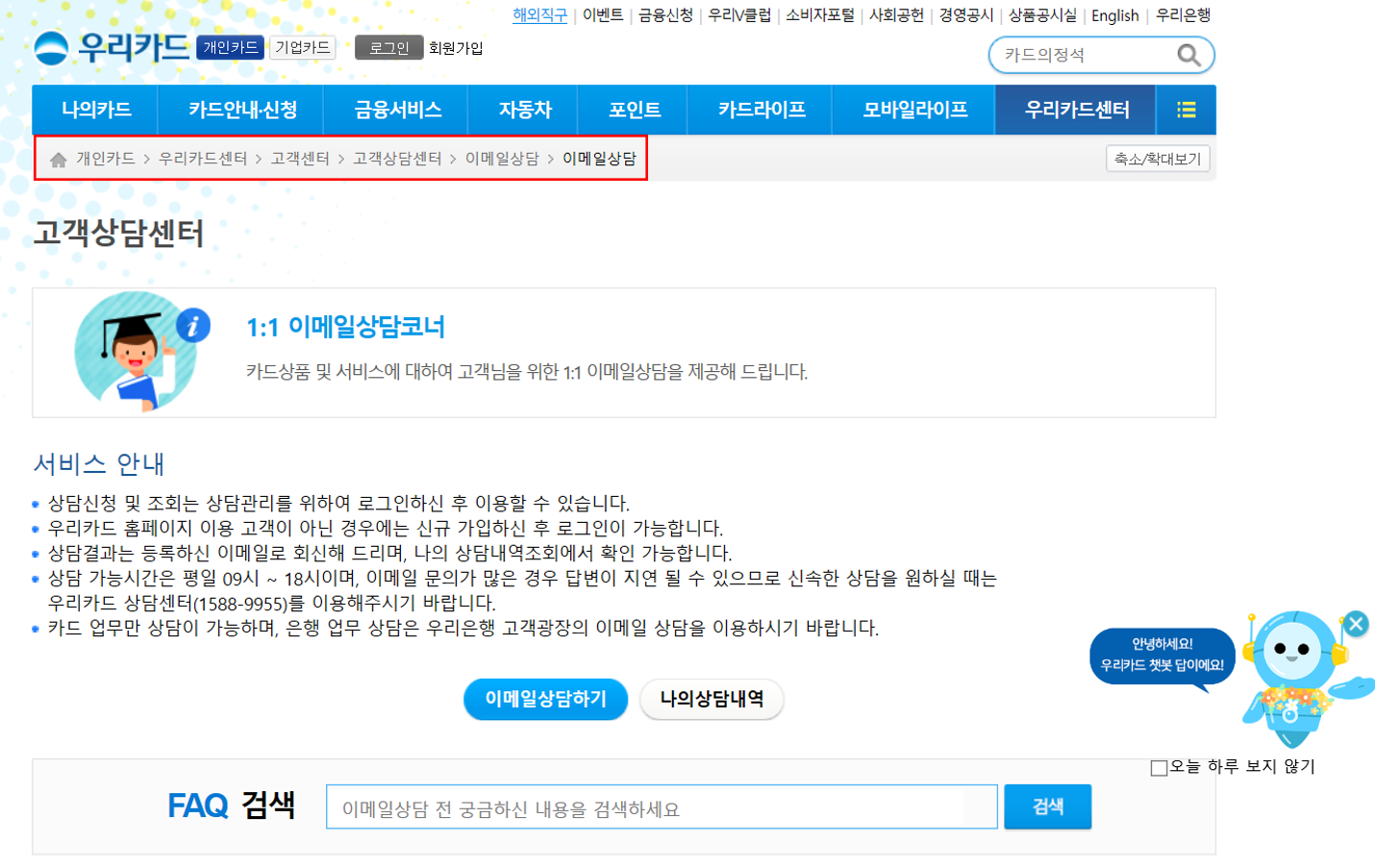The width and height of the screenshot is (1400, 868).
Task: Open the 자동차 menu
Action: tap(525, 110)
